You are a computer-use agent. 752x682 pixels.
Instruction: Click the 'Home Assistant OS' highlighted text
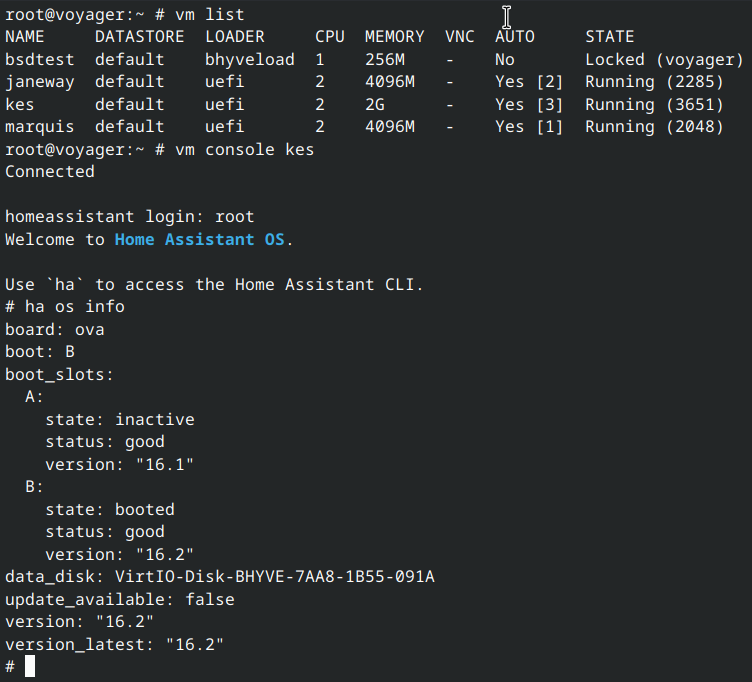click(x=199, y=240)
